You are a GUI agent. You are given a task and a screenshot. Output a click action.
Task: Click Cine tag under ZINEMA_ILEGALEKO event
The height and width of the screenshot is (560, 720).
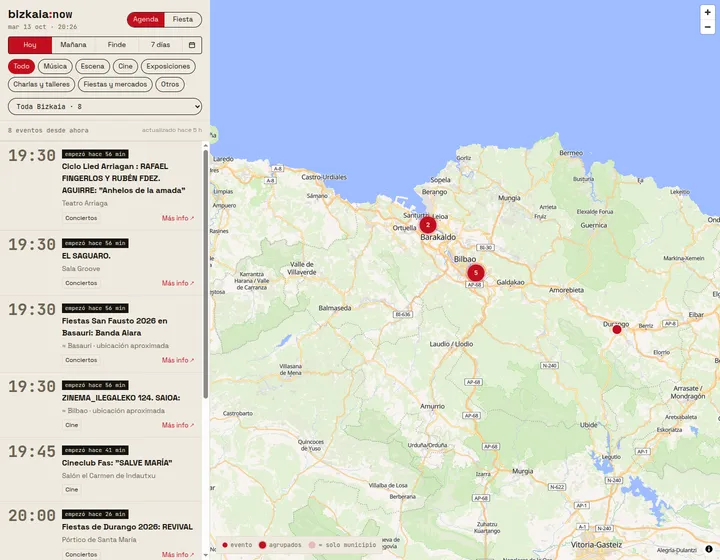pyautogui.click(x=72, y=425)
